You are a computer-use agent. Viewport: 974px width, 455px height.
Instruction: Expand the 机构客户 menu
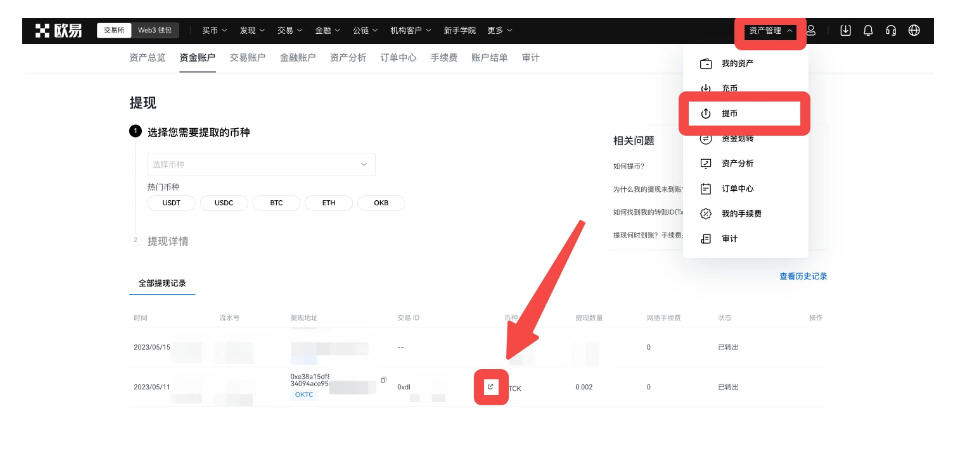(x=411, y=30)
